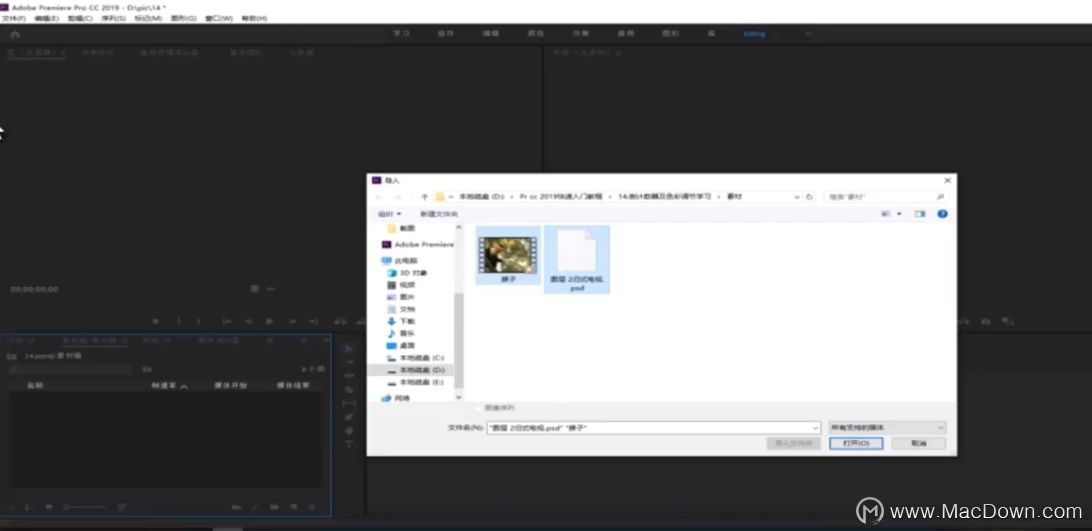1092x531 pixels.
Task: Select the Hand tool
Action: click(349, 431)
